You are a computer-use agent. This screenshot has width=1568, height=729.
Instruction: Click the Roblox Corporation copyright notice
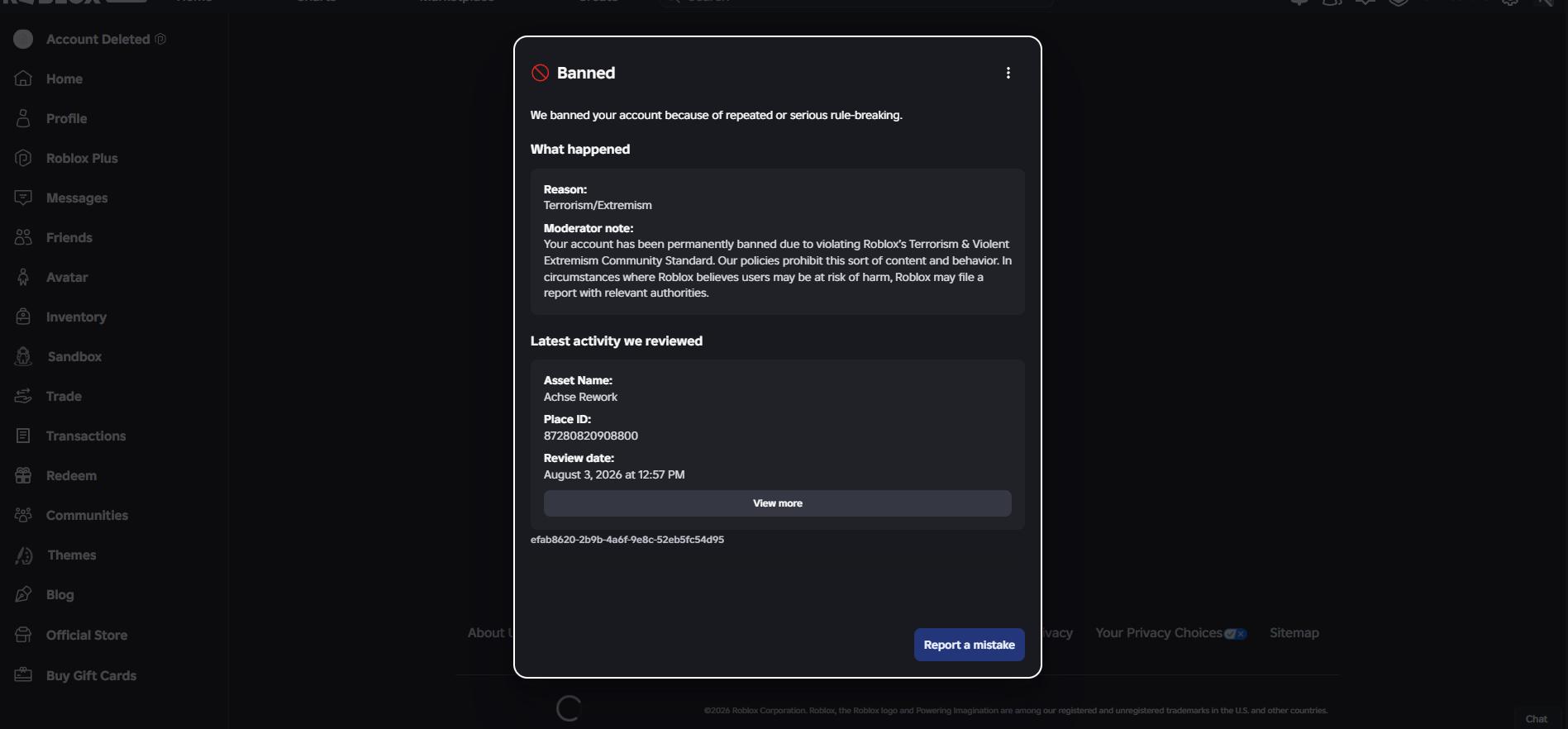[x=1016, y=711]
